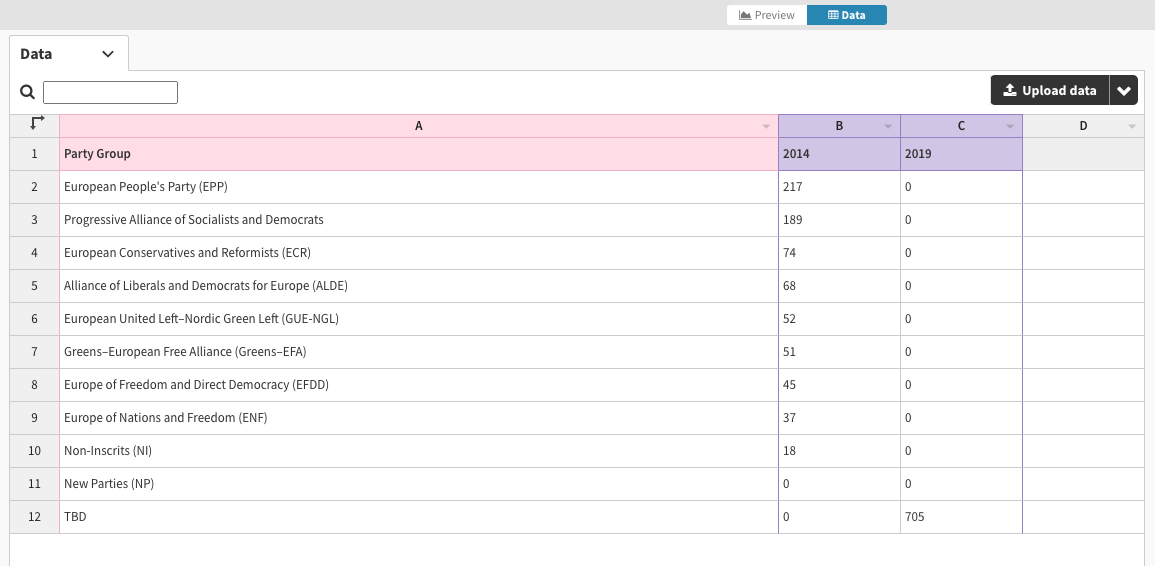The width and height of the screenshot is (1155, 566).
Task: Select the 52 value cell
Action: 839,319
